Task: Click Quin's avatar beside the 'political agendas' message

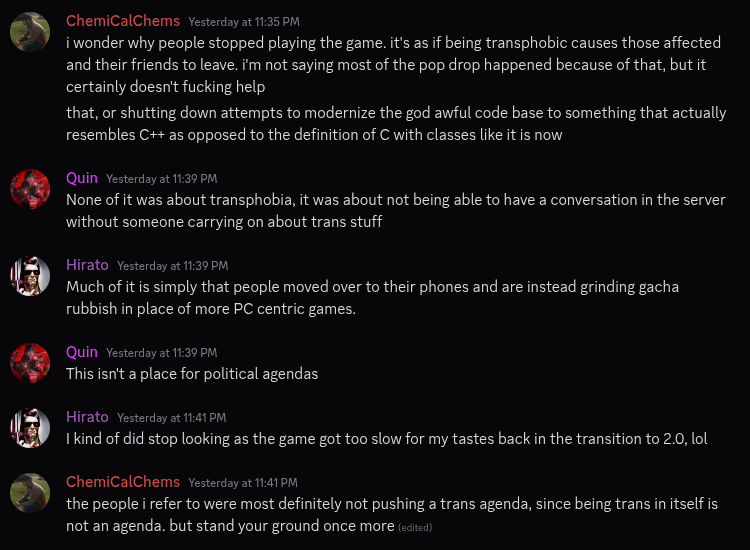Action: pos(30,363)
